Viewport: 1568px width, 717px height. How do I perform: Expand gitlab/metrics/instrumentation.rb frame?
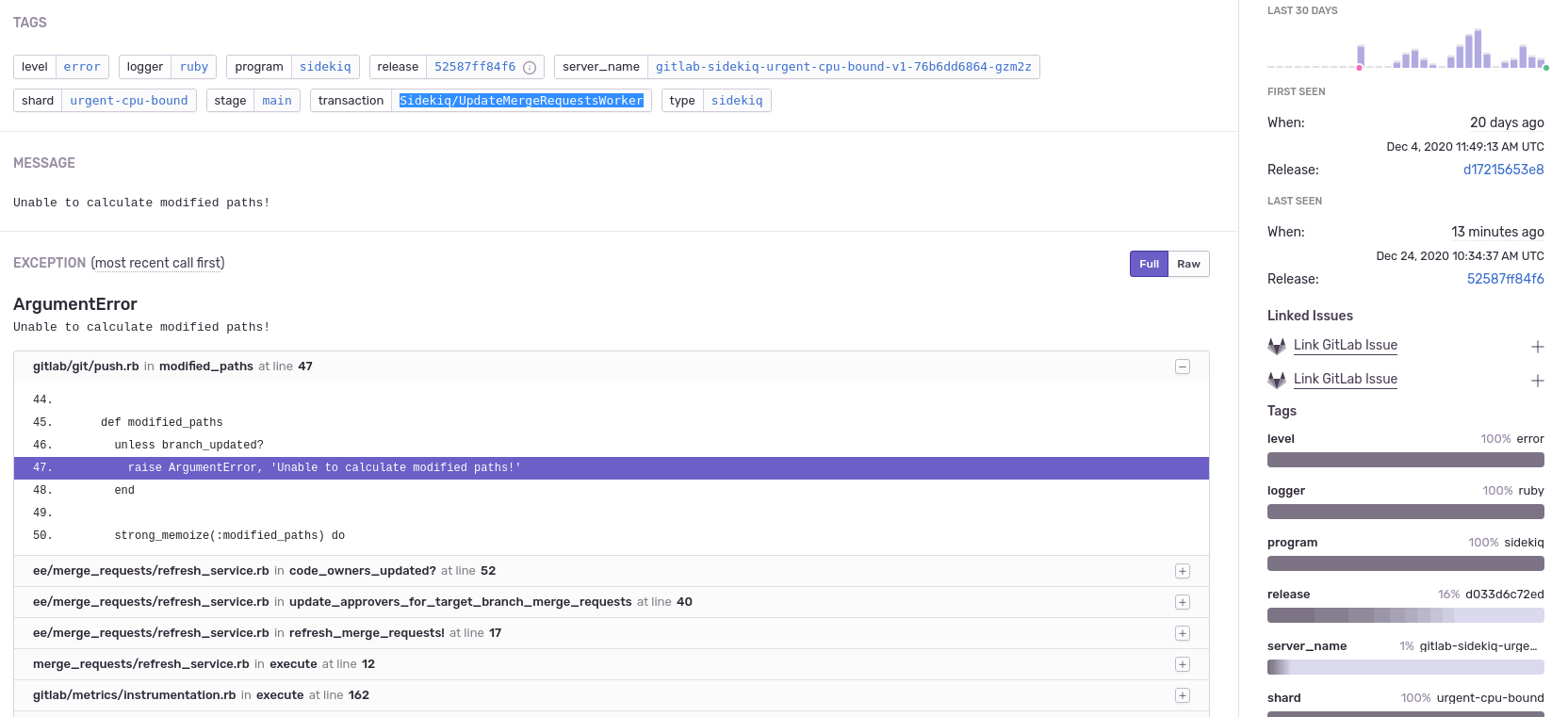point(1182,695)
